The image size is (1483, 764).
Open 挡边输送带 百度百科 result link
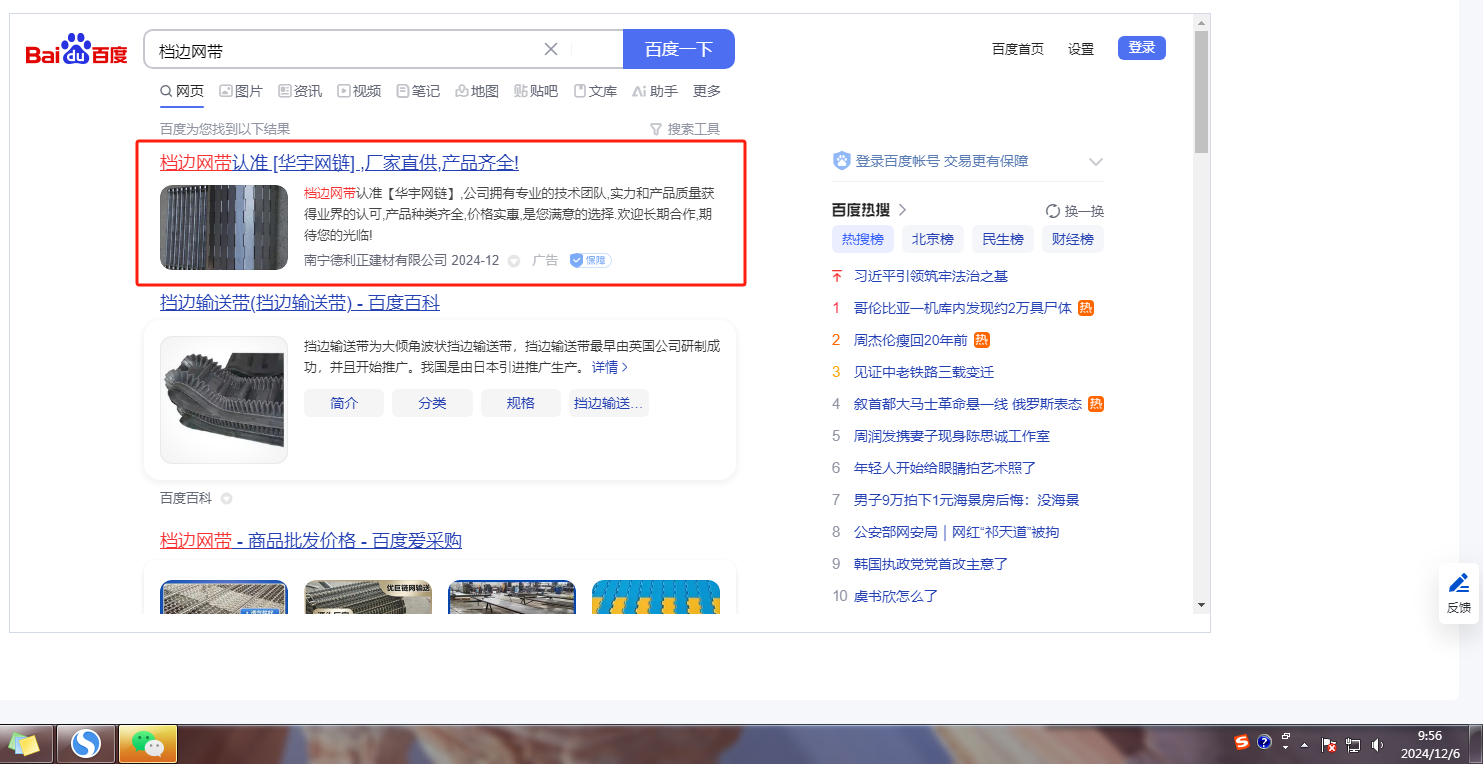pyautogui.click(x=300, y=303)
